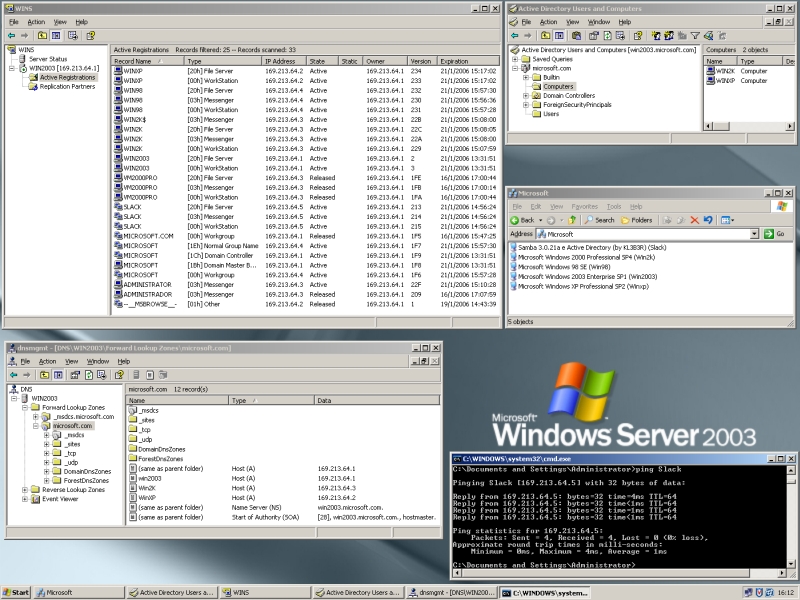This screenshot has width=800, height=600.
Task: Open the Help icon in WINS toolbar
Action: pos(91,36)
